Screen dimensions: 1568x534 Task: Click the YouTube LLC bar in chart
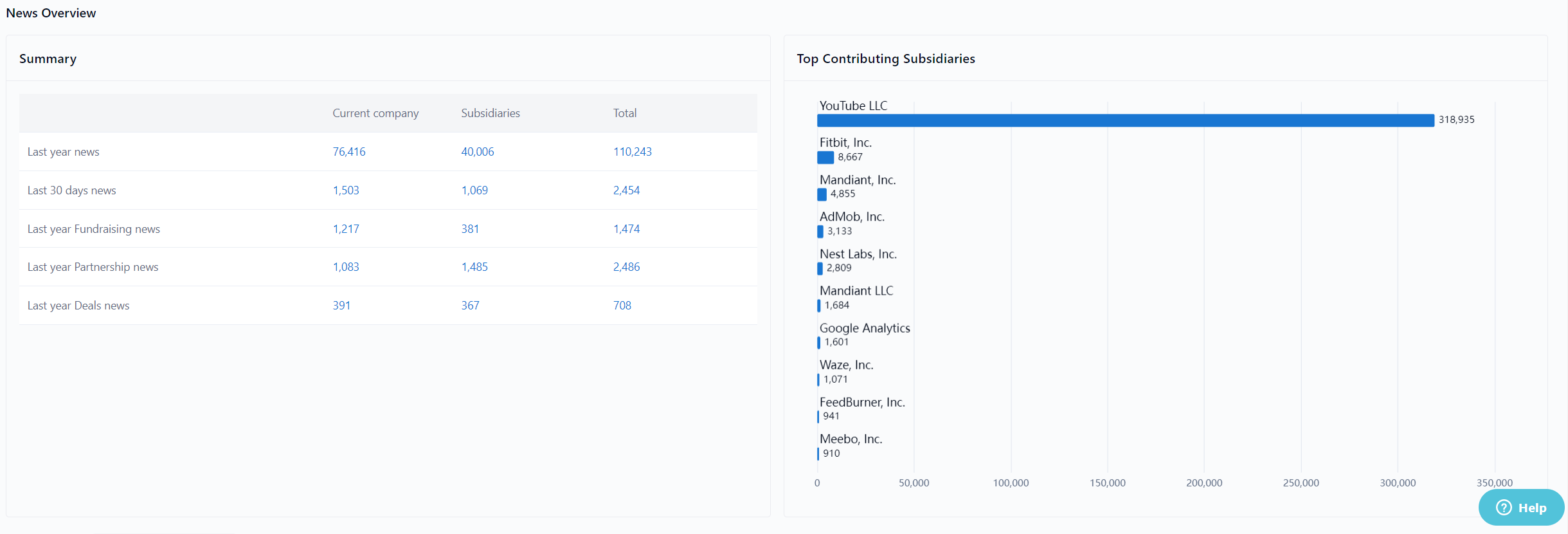pos(1125,120)
